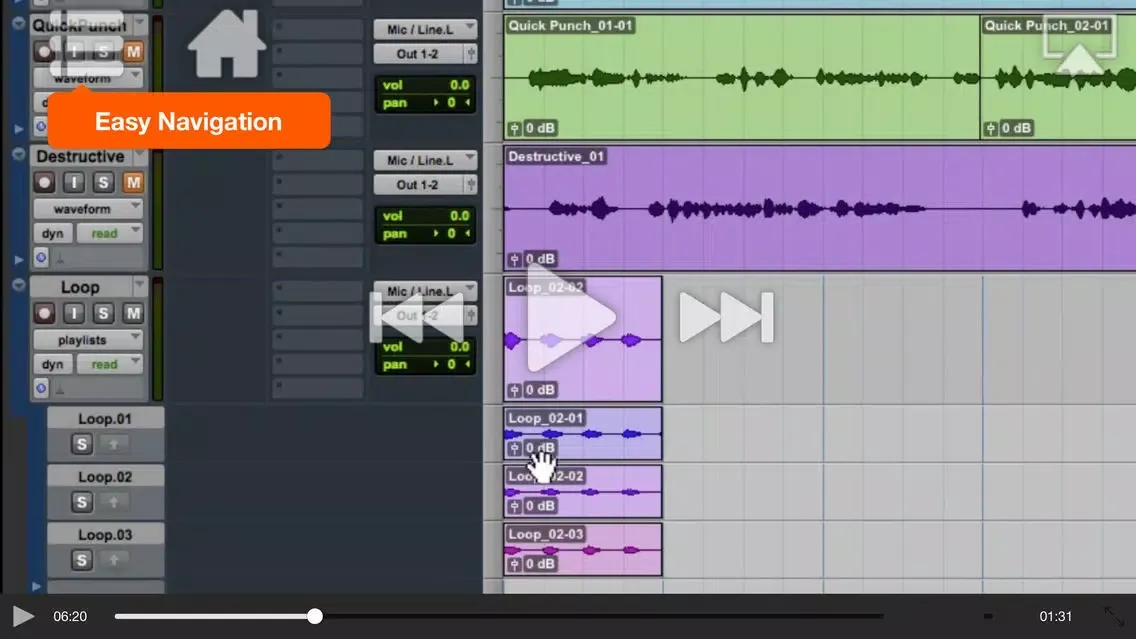
Task: Select the Quick Punch_01-01 clip
Action: [x=741, y=78]
